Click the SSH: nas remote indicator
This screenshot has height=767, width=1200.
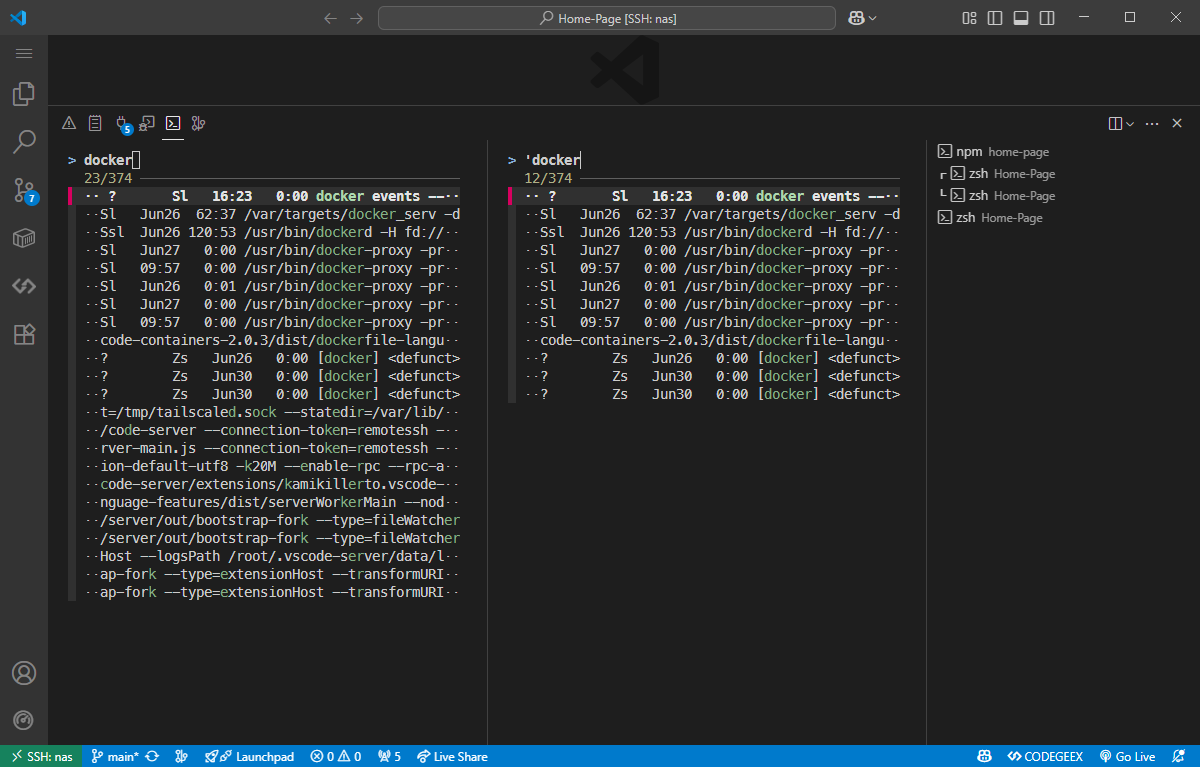click(x=41, y=756)
